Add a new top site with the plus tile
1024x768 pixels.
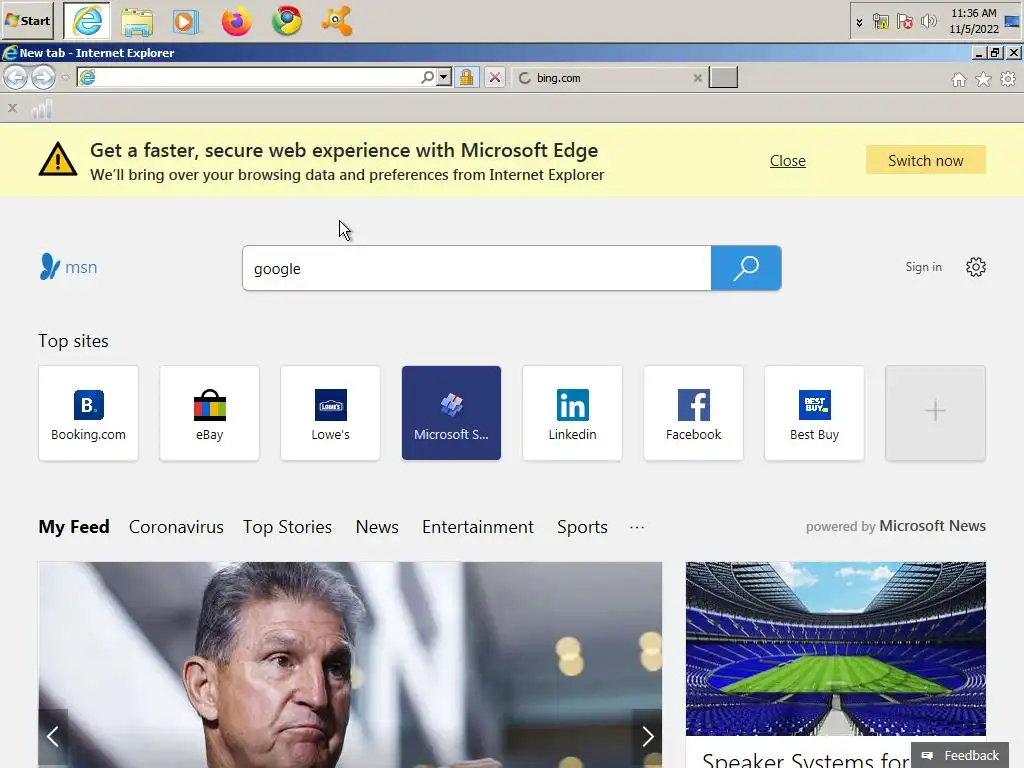point(935,413)
